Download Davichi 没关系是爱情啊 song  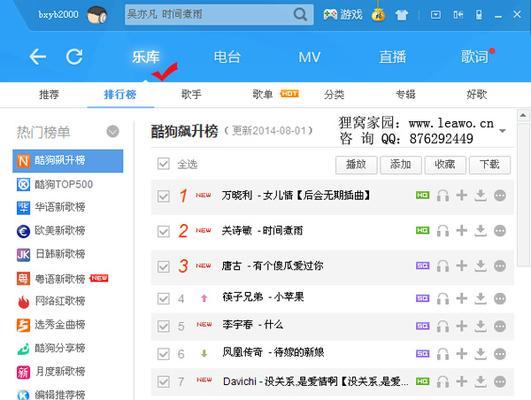click(x=480, y=382)
